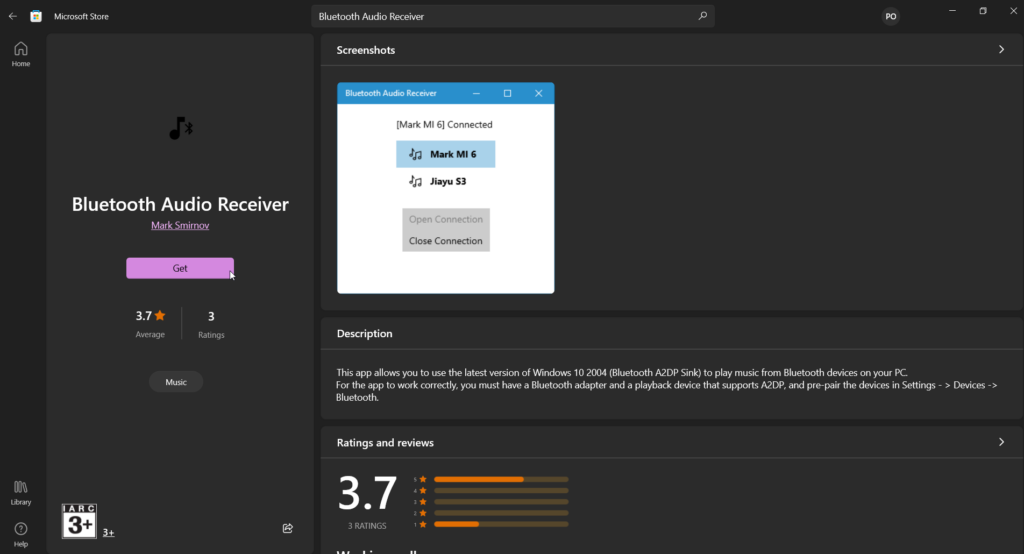Image resolution: width=1024 pixels, height=554 pixels.
Task: Click the 'Microsoft Store' title text
Action: pyautogui.click(x=82, y=16)
